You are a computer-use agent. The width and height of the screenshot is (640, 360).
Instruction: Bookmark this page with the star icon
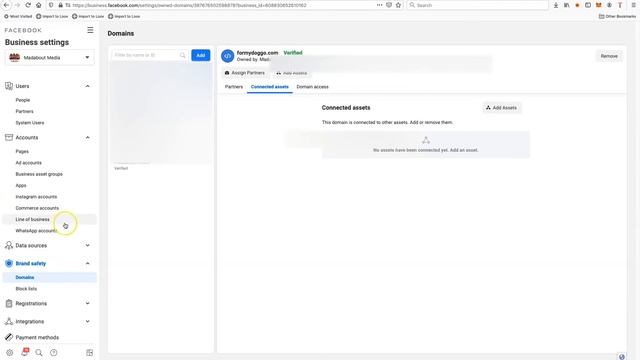[398, 5]
